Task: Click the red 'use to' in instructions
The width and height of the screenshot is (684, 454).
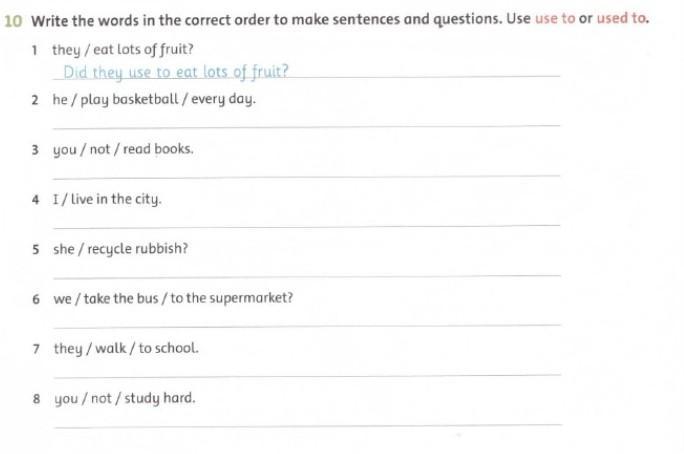Action: 555,19
